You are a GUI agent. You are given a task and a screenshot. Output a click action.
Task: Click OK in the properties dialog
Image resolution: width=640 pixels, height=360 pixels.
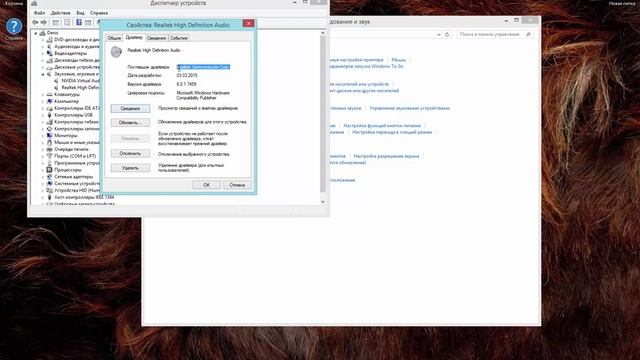[207, 185]
